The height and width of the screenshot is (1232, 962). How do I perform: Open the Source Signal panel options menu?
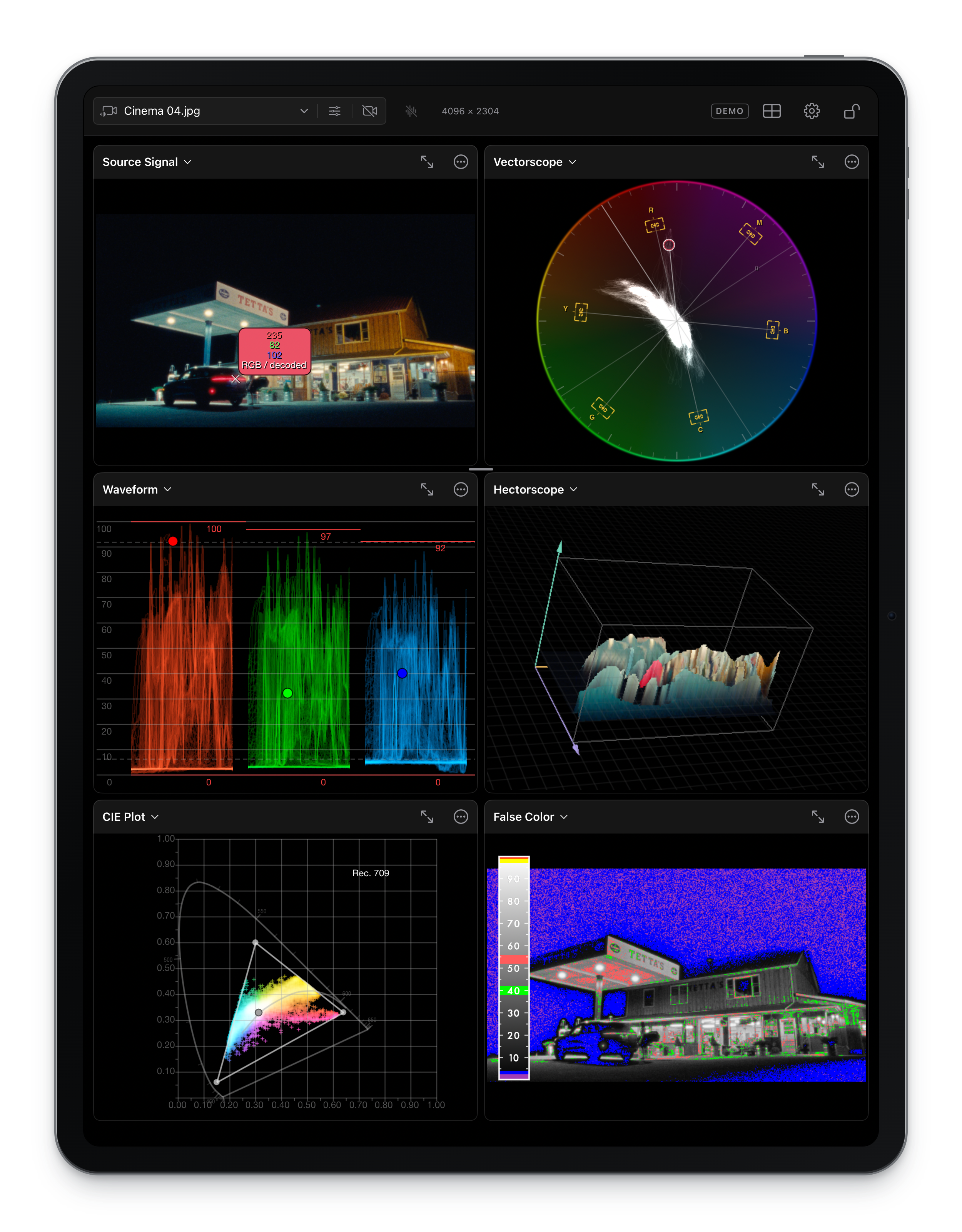tap(461, 162)
